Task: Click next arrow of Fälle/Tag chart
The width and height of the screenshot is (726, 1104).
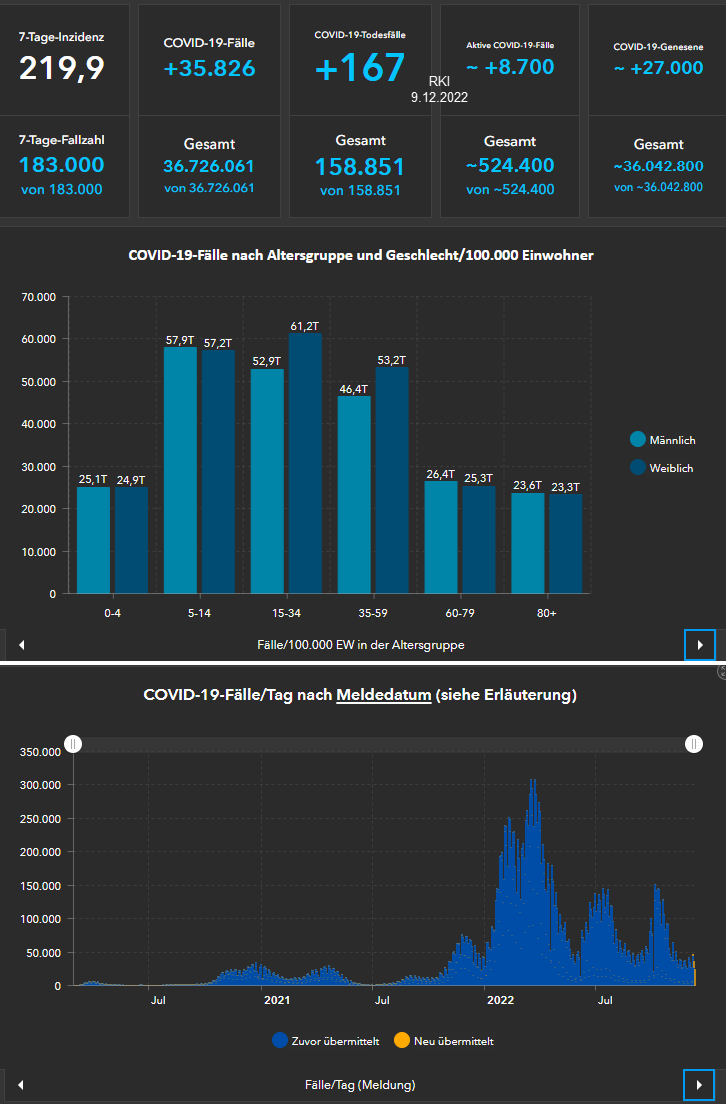Action: click(x=699, y=1084)
